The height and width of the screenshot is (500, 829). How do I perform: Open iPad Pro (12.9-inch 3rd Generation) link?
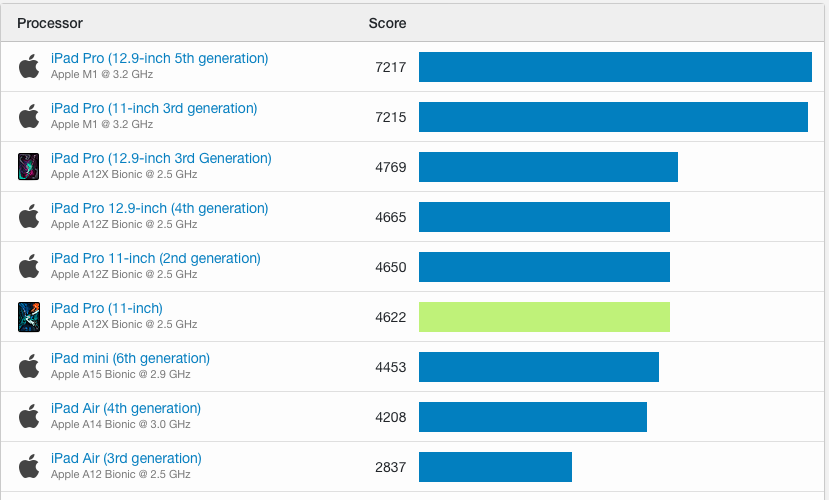pyautogui.click(x=161, y=159)
